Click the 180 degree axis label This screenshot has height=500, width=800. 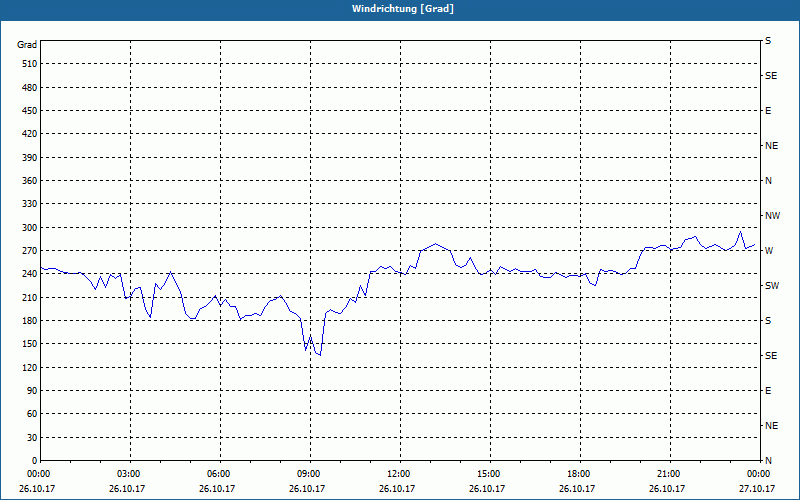click(30, 320)
